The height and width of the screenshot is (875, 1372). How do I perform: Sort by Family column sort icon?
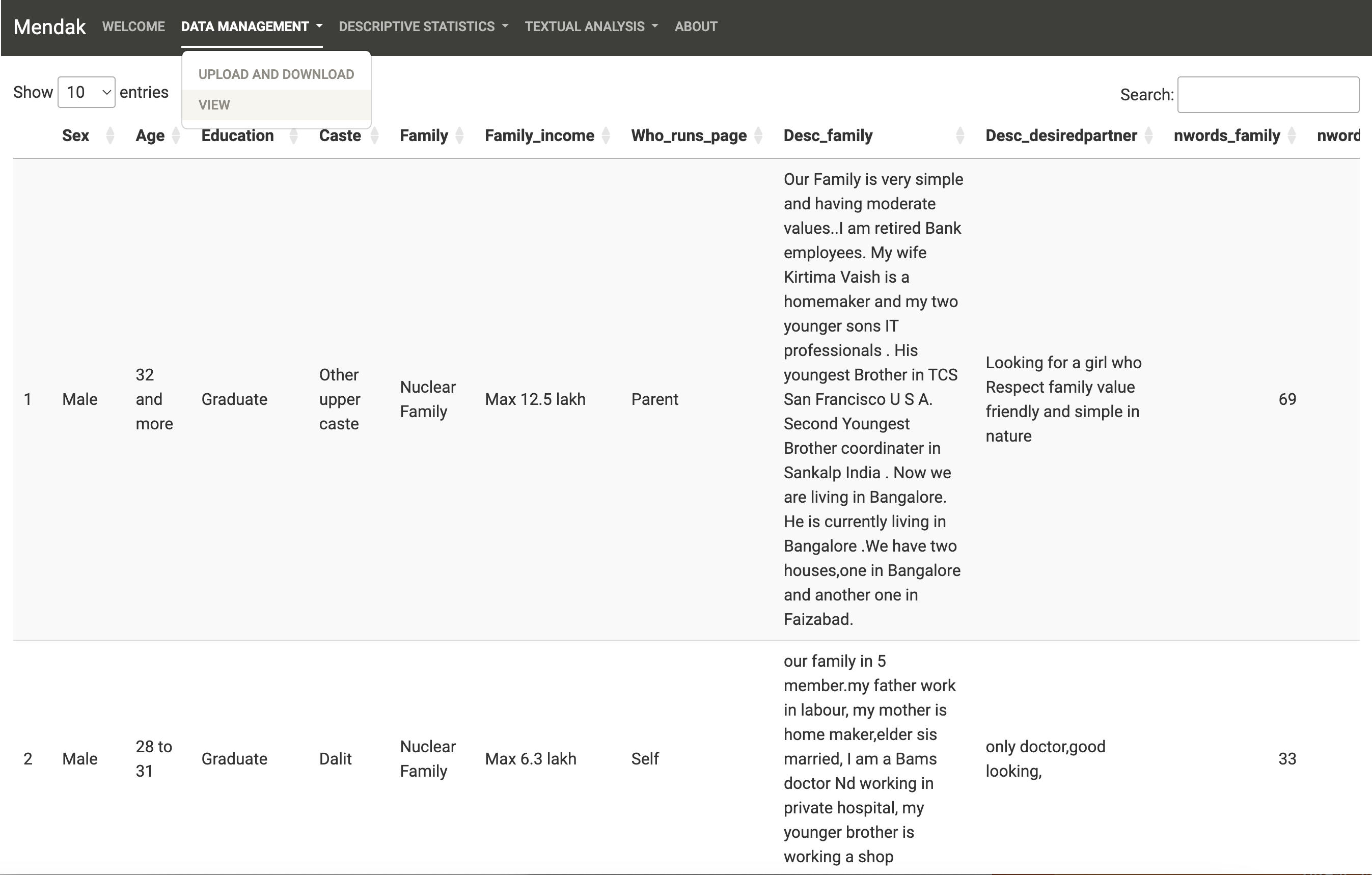point(460,135)
